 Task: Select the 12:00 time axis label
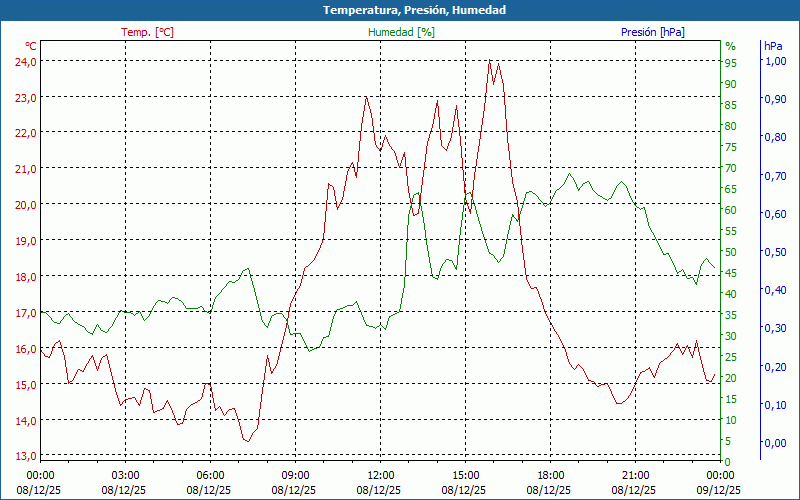pos(380,475)
